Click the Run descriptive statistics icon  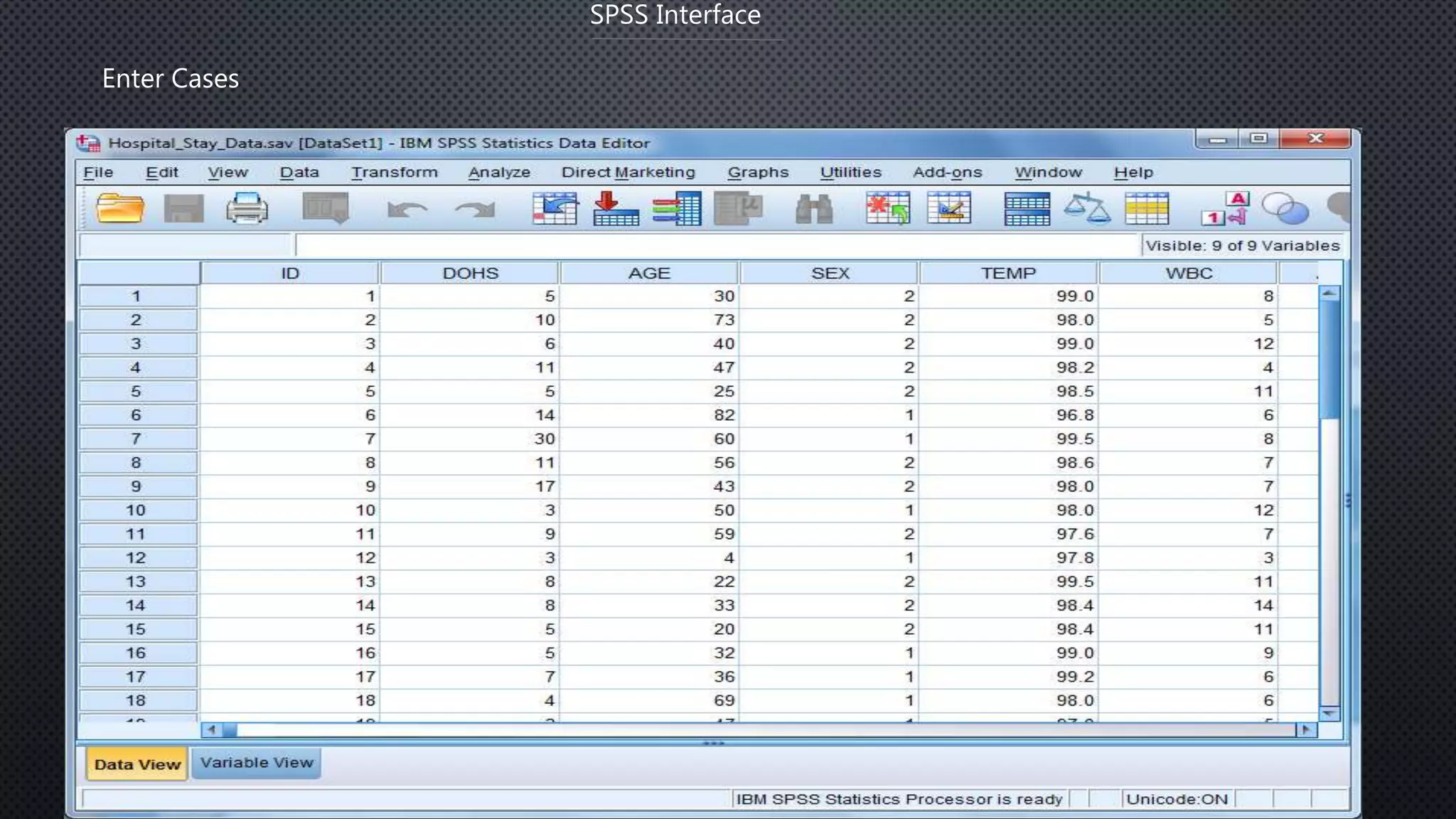(738, 209)
